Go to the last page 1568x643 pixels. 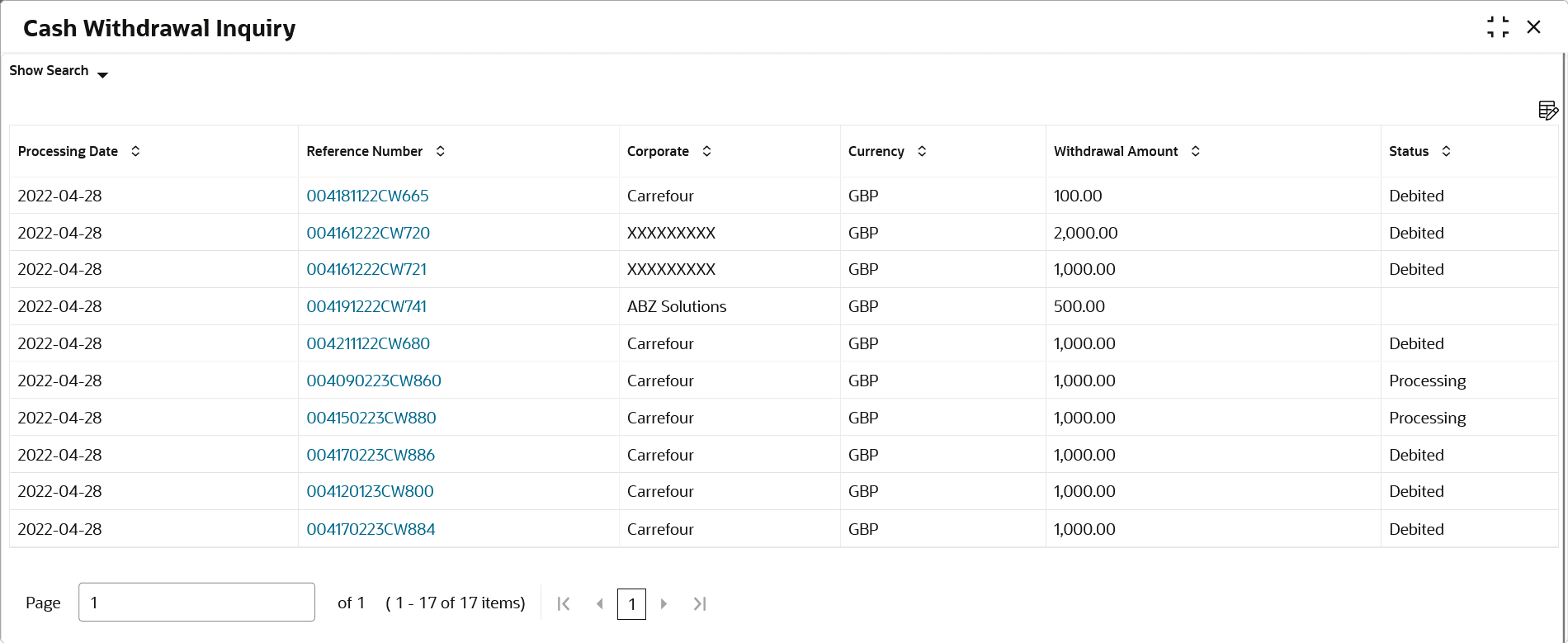click(x=700, y=603)
